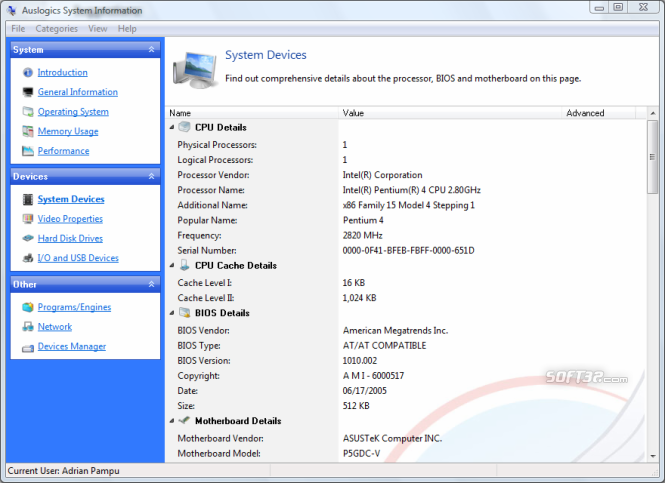Collapse the Motherboard Details tree group
Viewport: 665px width, 483px height.
point(172,421)
